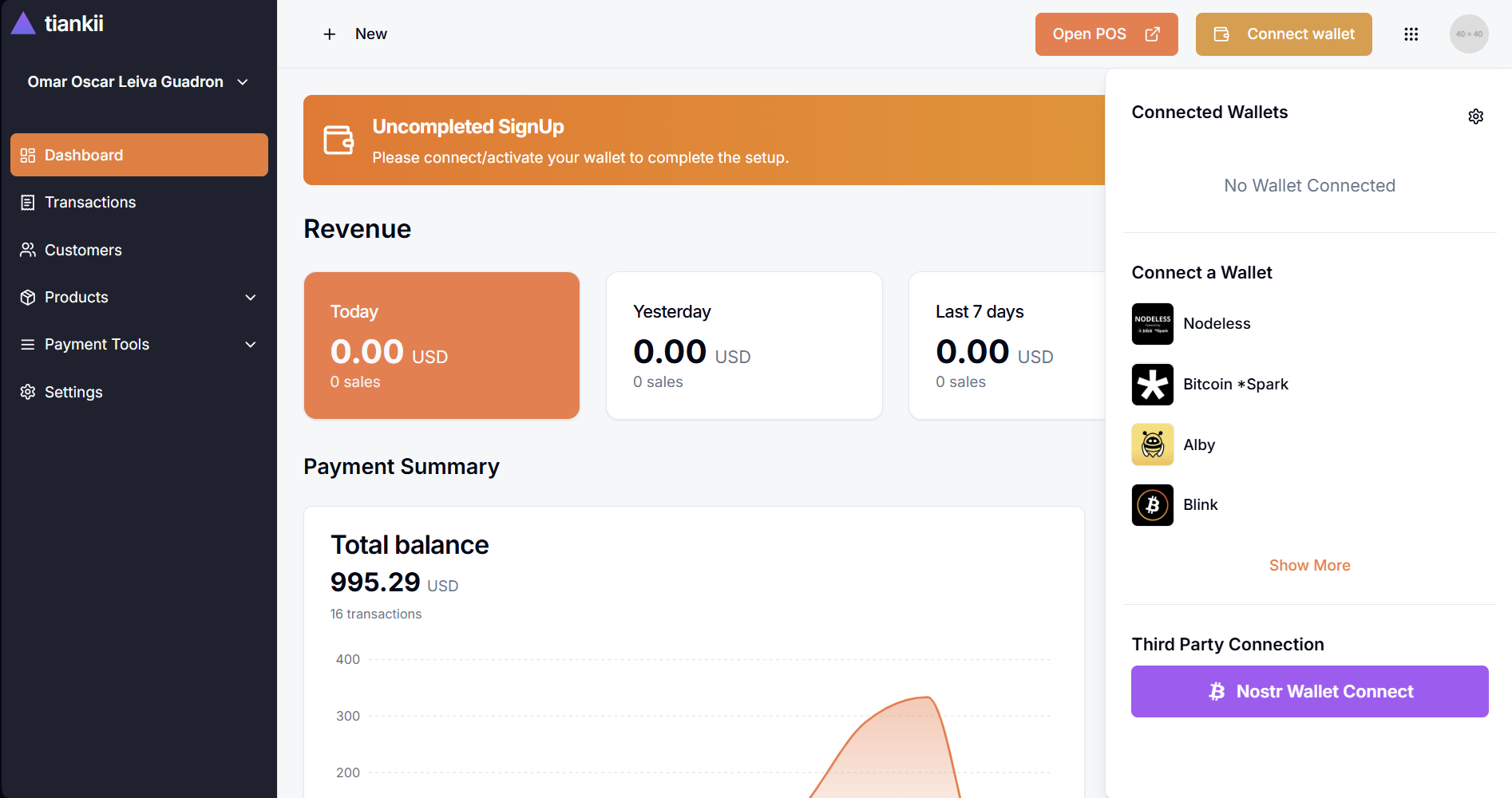This screenshot has width=1512, height=798.
Task: Open Settings from the sidebar
Action: coord(73,392)
